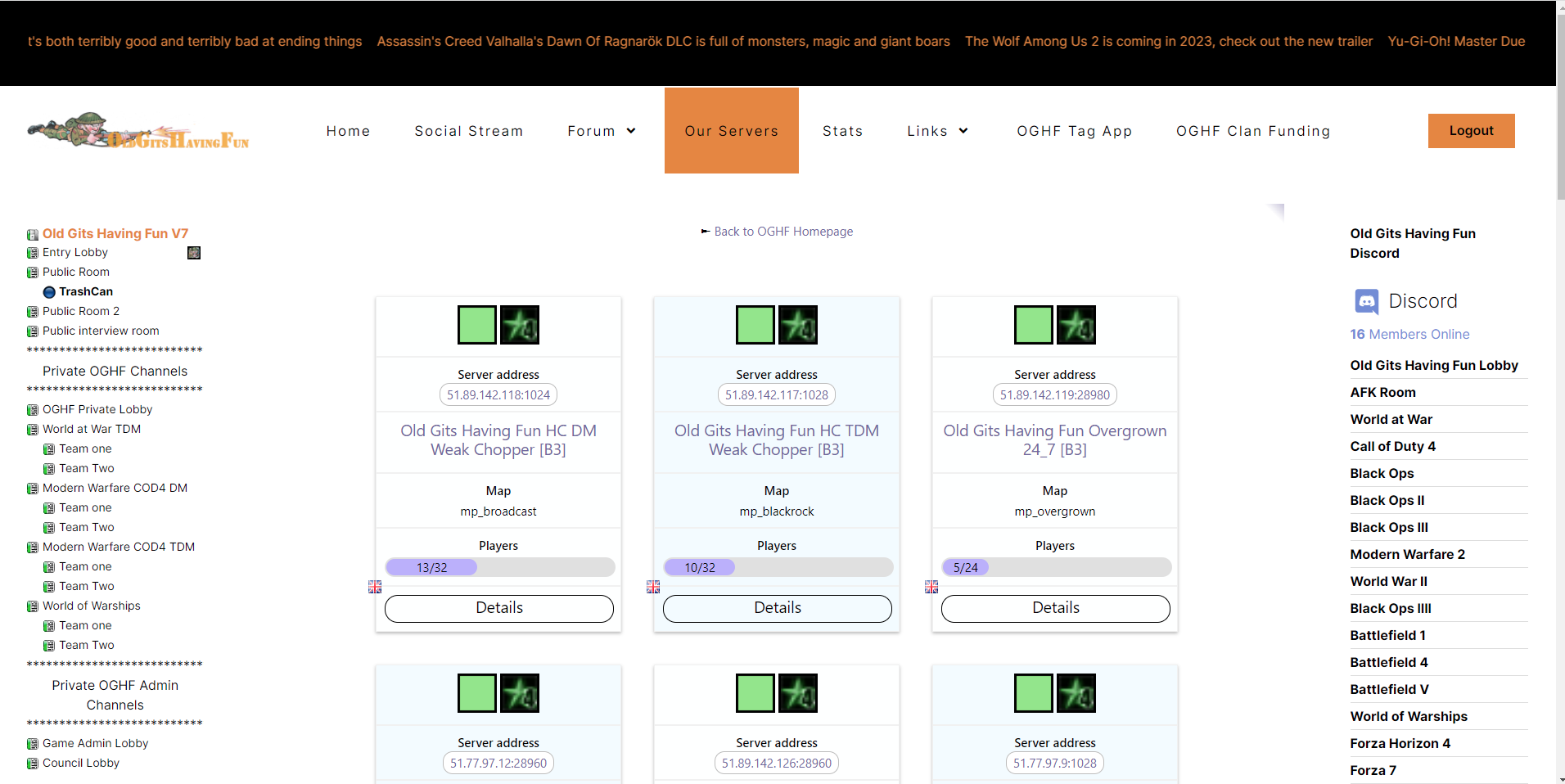Click the Entry Lobby avatar icon

(194, 253)
